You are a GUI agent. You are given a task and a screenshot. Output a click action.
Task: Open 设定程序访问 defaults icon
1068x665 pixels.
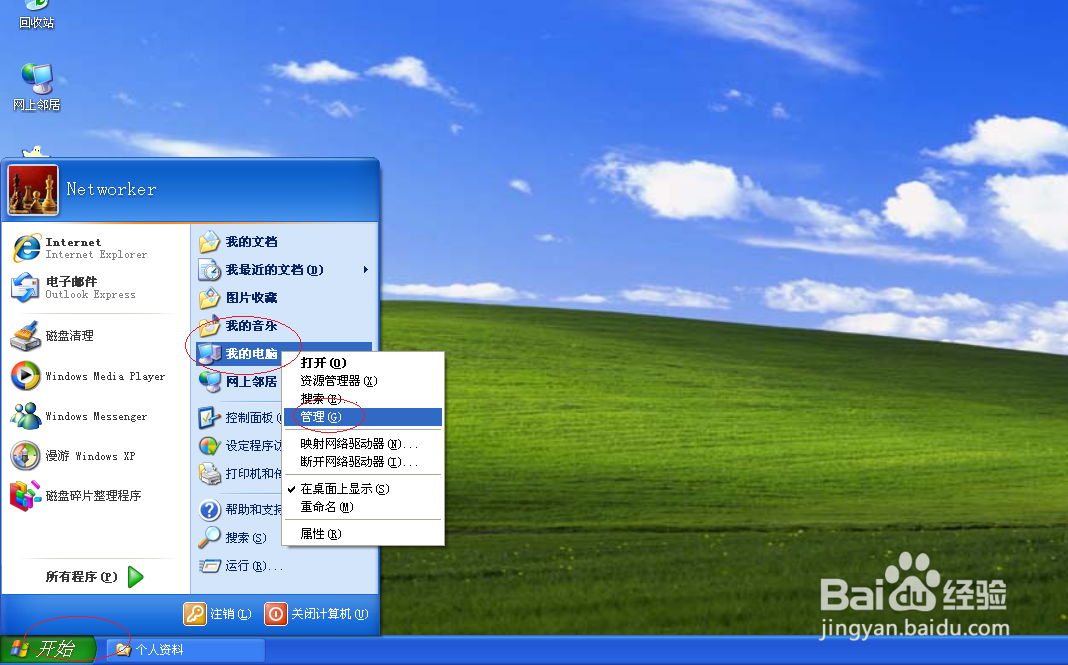point(209,446)
